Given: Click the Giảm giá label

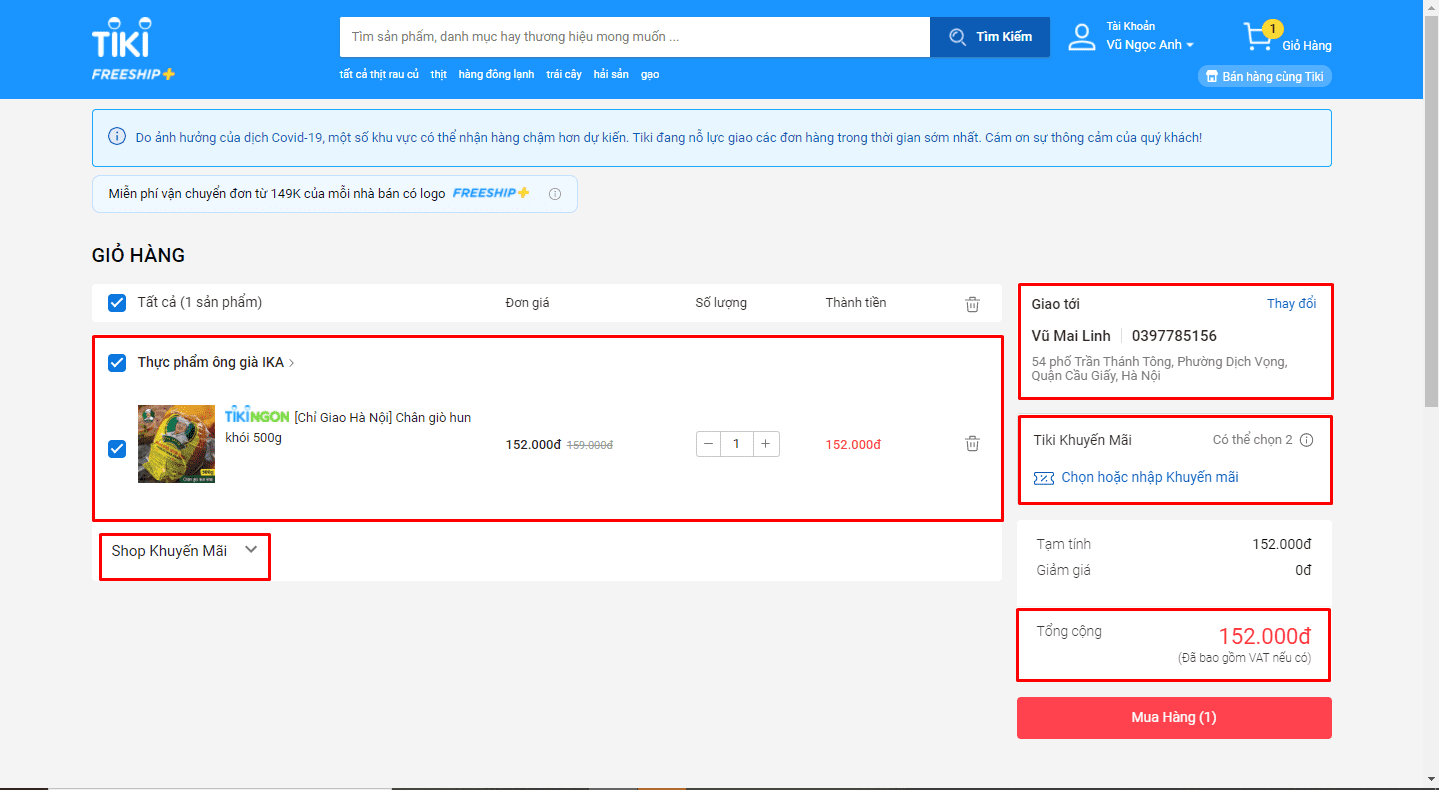Looking at the screenshot, I should pyautogui.click(x=1064, y=571).
